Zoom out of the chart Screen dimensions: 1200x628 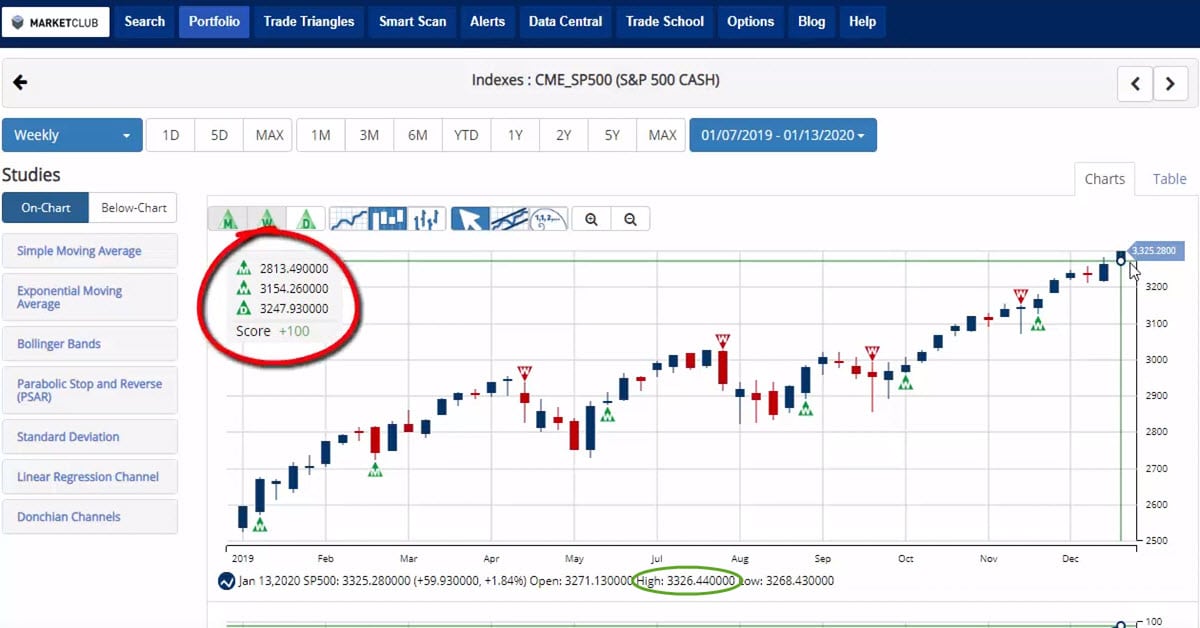(x=630, y=219)
